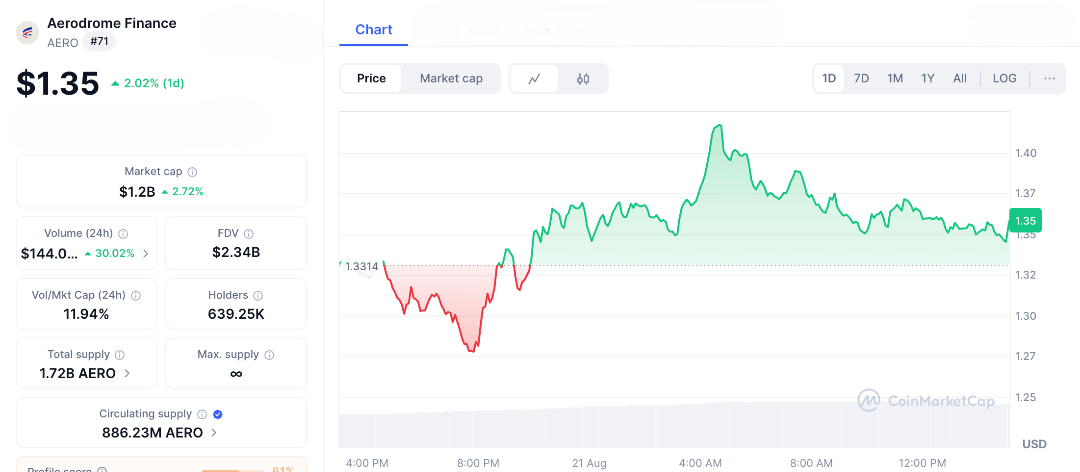Enable LOG scale on chart
The width and height of the screenshot is (1080, 472).
click(x=1004, y=78)
